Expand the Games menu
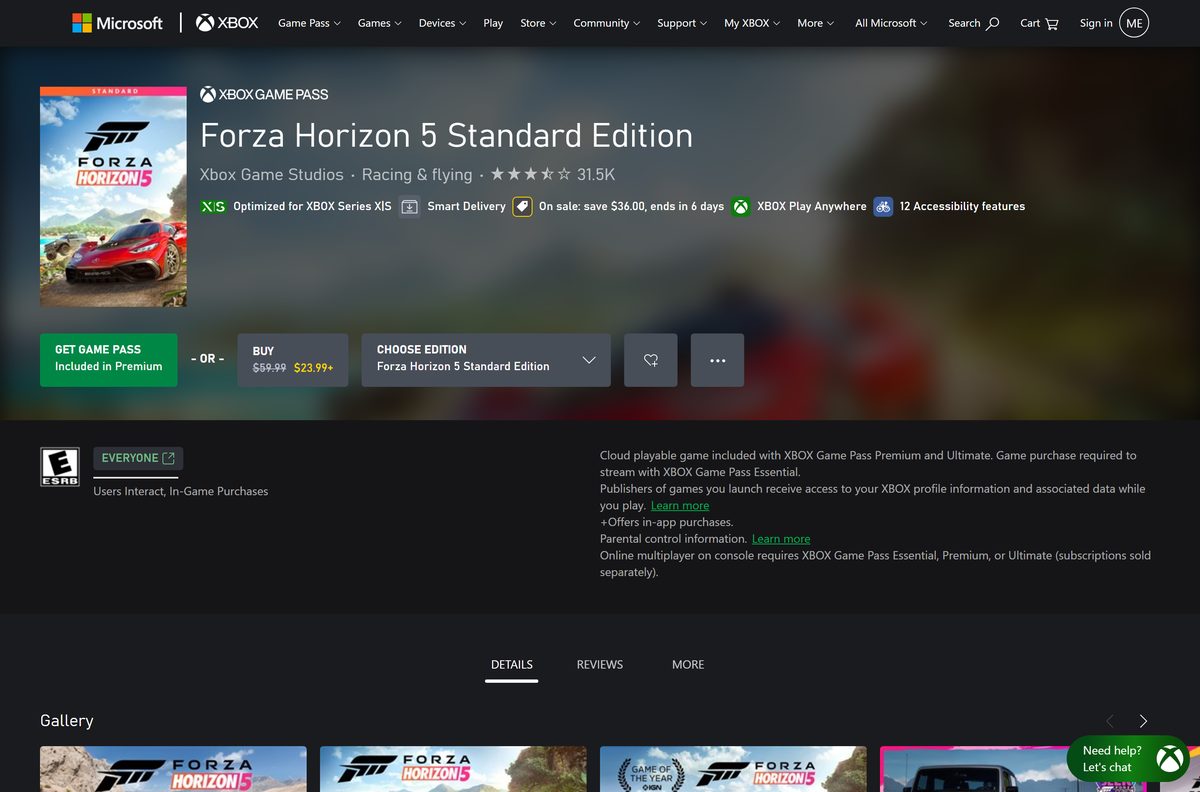1200x792 pixels. [380, 23]
